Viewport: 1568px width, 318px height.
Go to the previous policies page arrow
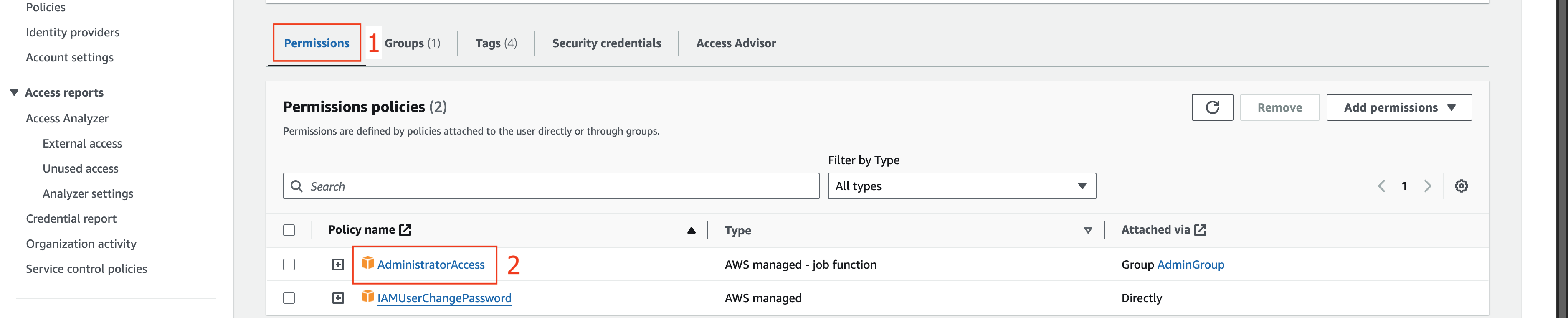[1381, 186]
